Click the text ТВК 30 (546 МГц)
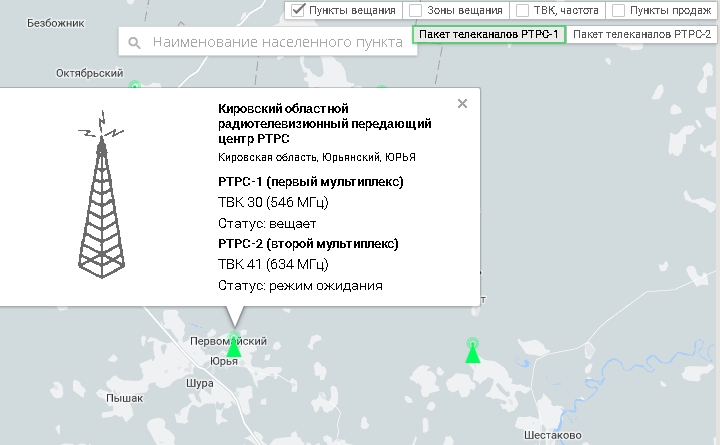 (x=273, y=202)
